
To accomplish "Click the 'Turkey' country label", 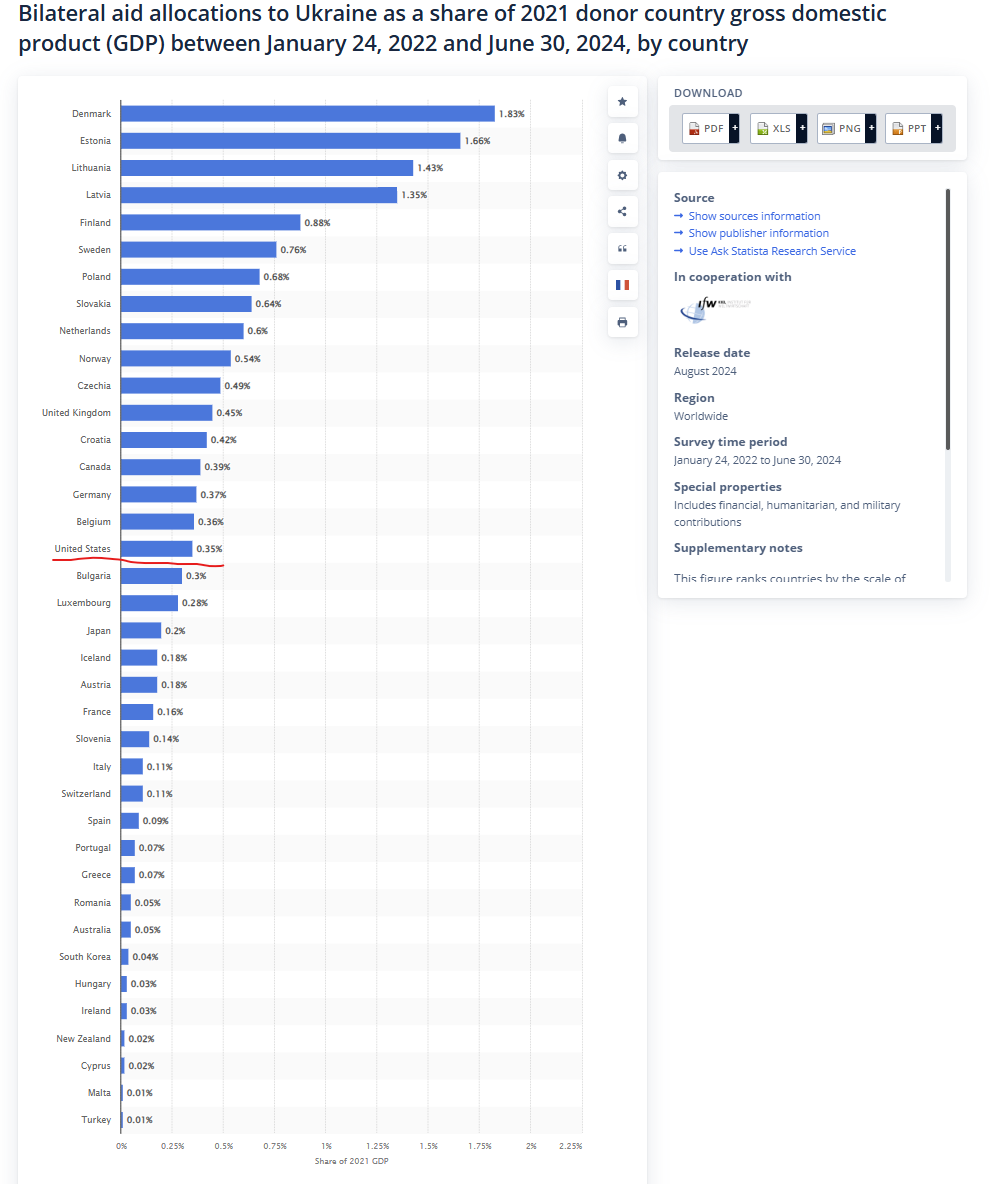I will click(x=96, y=1120).
